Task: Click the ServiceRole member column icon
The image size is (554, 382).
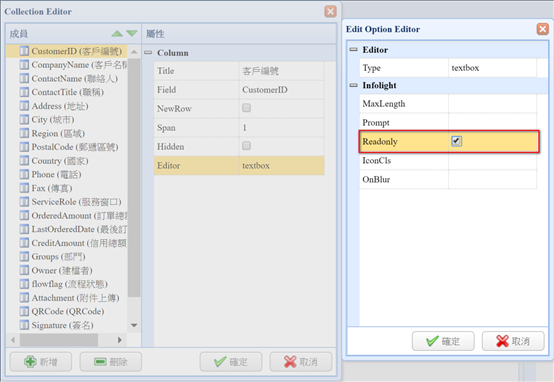Action: (24, 202)
